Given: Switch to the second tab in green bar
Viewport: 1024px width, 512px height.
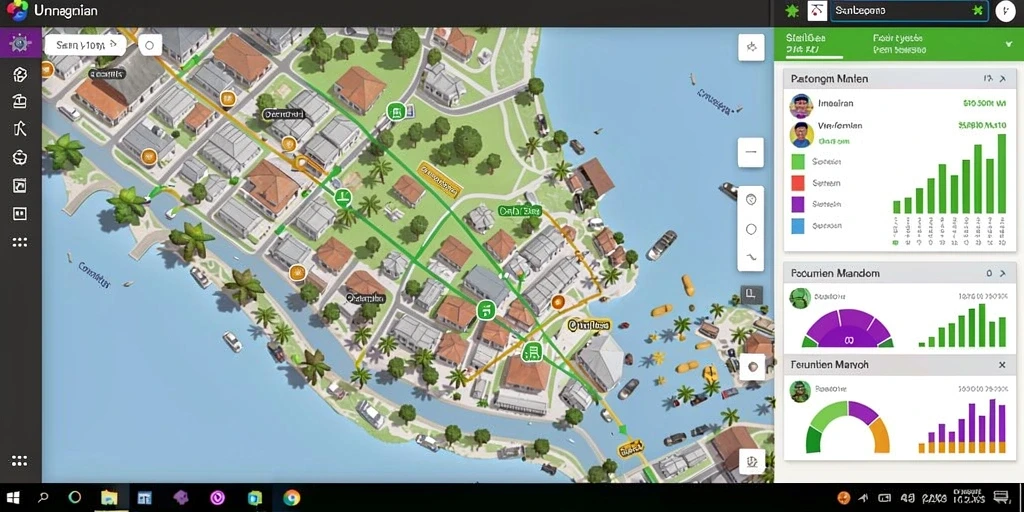Looking at the screenshot, I should tap(898, 43).
